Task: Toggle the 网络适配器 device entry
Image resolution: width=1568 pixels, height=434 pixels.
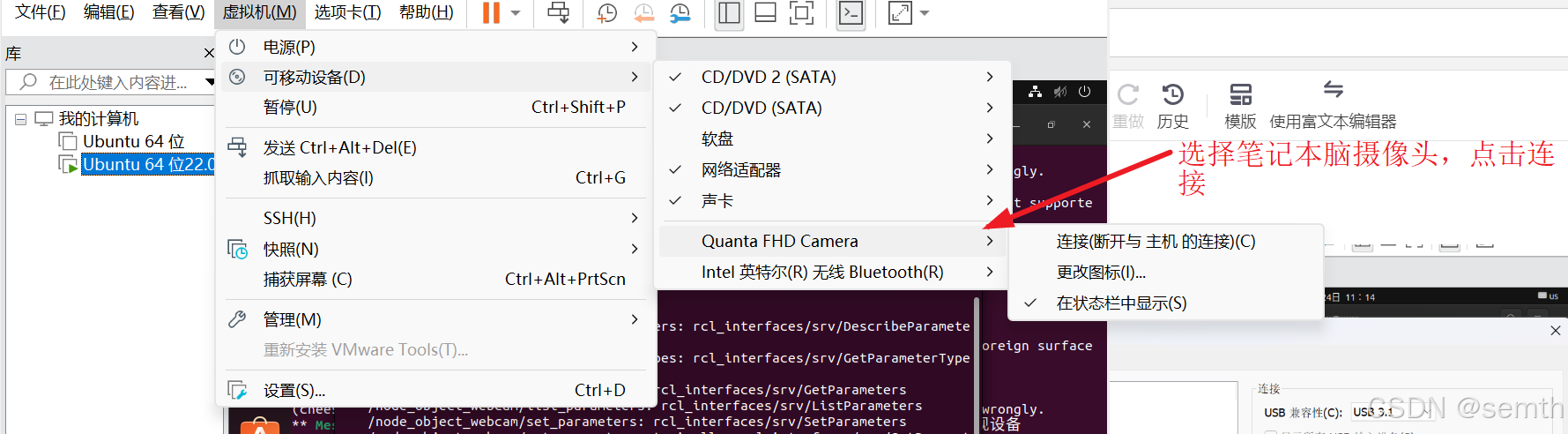Action: pos(832,169)
